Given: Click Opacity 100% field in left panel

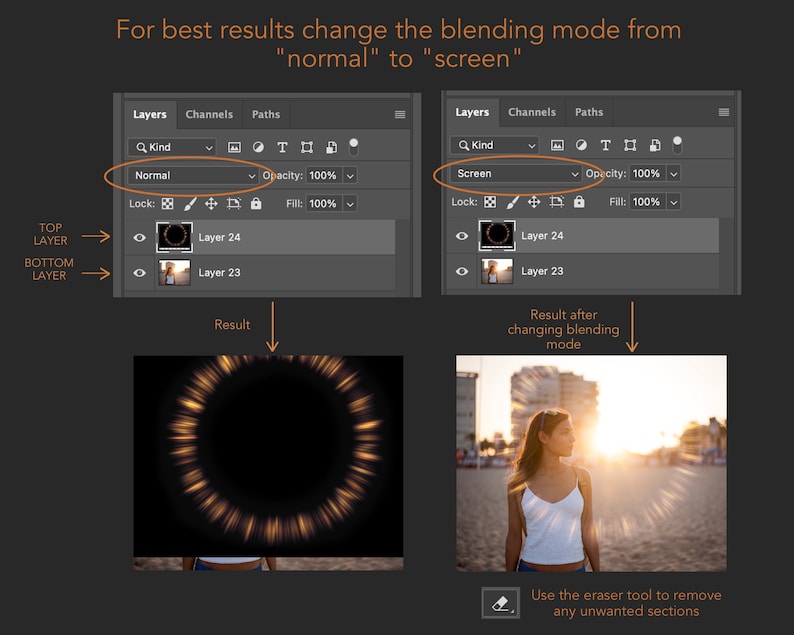Looking at the screenshot, I should pyautogui.click(x=324, y=176).
